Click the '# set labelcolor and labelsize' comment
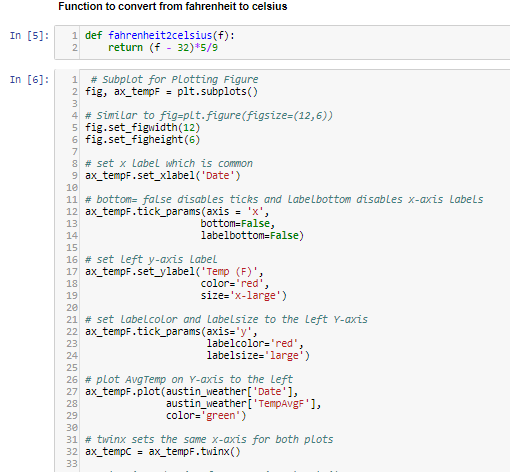This screenshot has height=472, width=510. pos(226,319)
